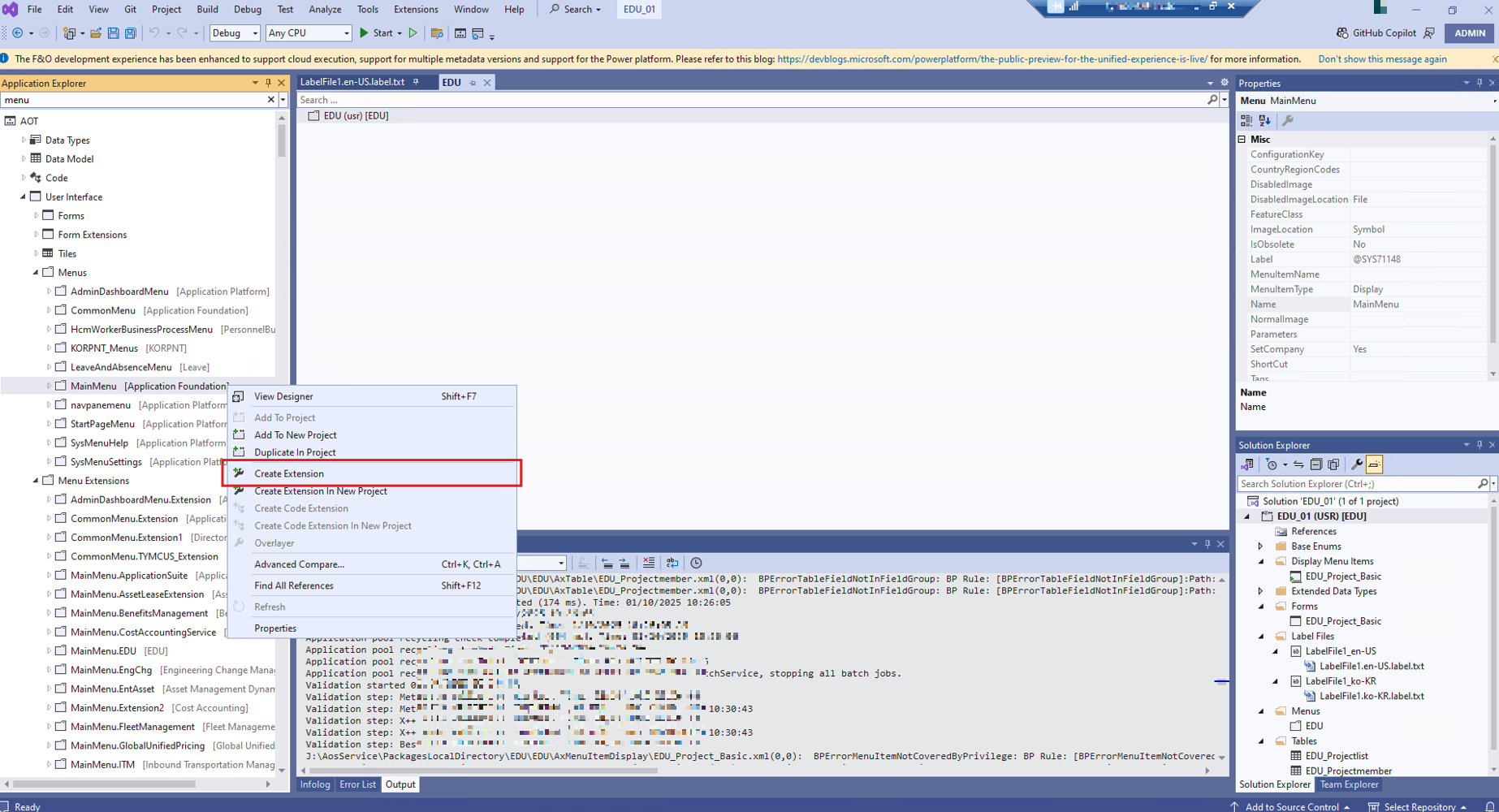Pin the LabelFile1.en-US.label.txt tab
The height and width of the screenshot is (812, 1499).
click(x=416, y=82)
